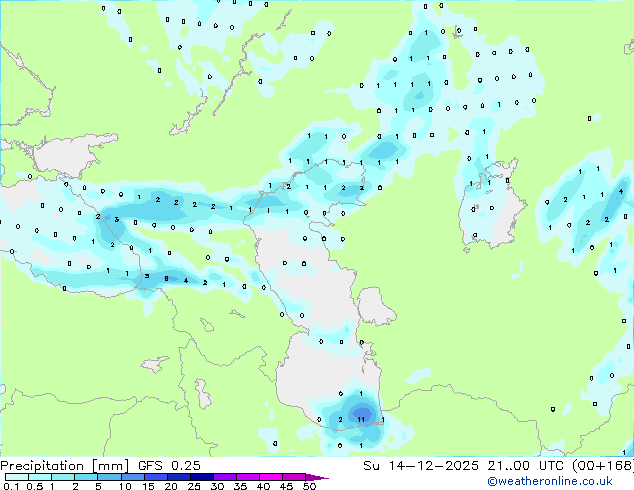Viewport: 634px width, 490px height.
Task: Click the 0.5–1 mm legend color box
Action: point(40,477)
